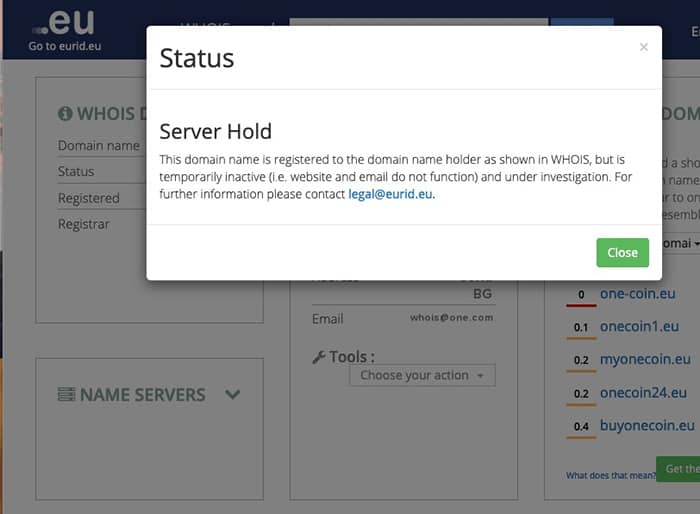Screen dimensions: 700x514
Task: Click the 0 score beside one-coin.eu
Action: point(581,295)
